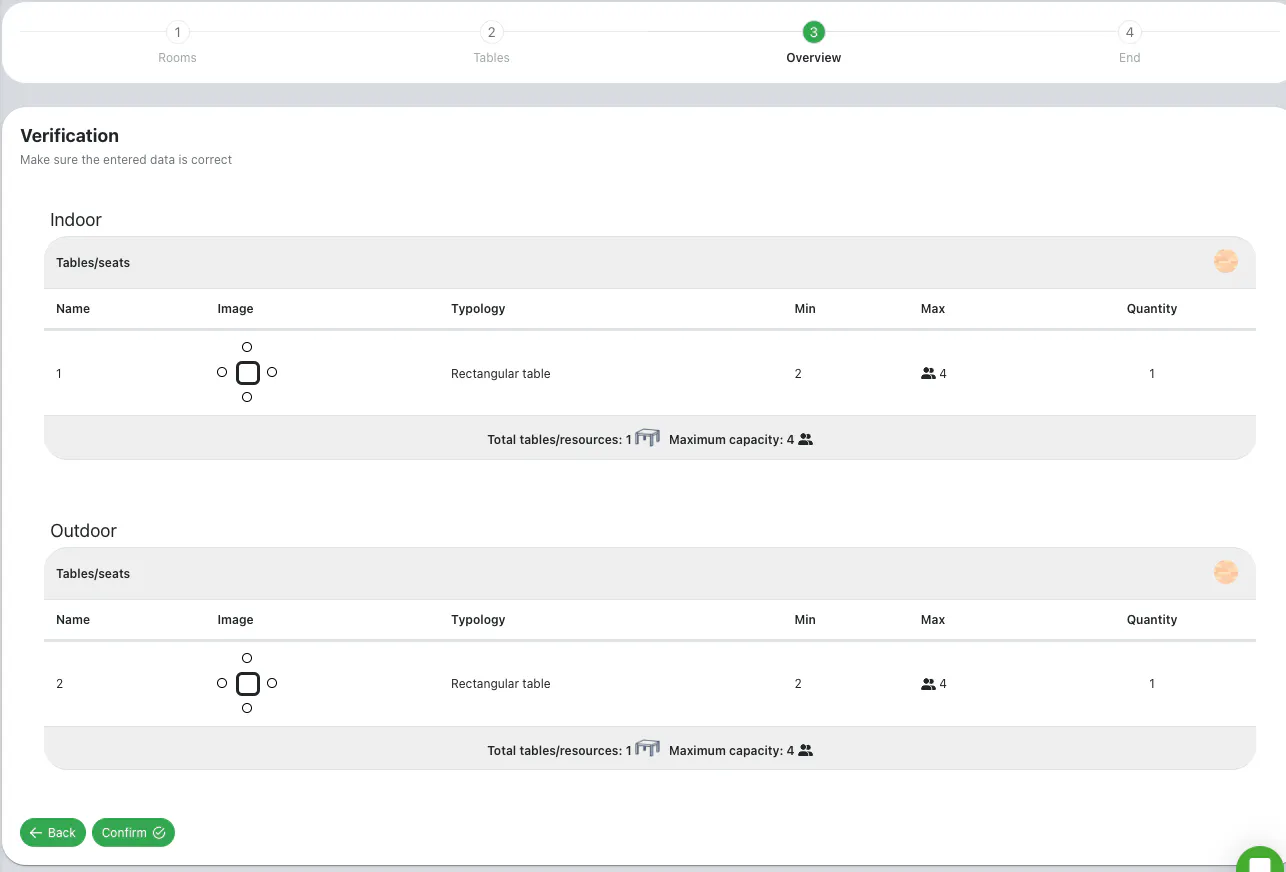
Task: Switch to step 2 Tables
Action: 491,33
